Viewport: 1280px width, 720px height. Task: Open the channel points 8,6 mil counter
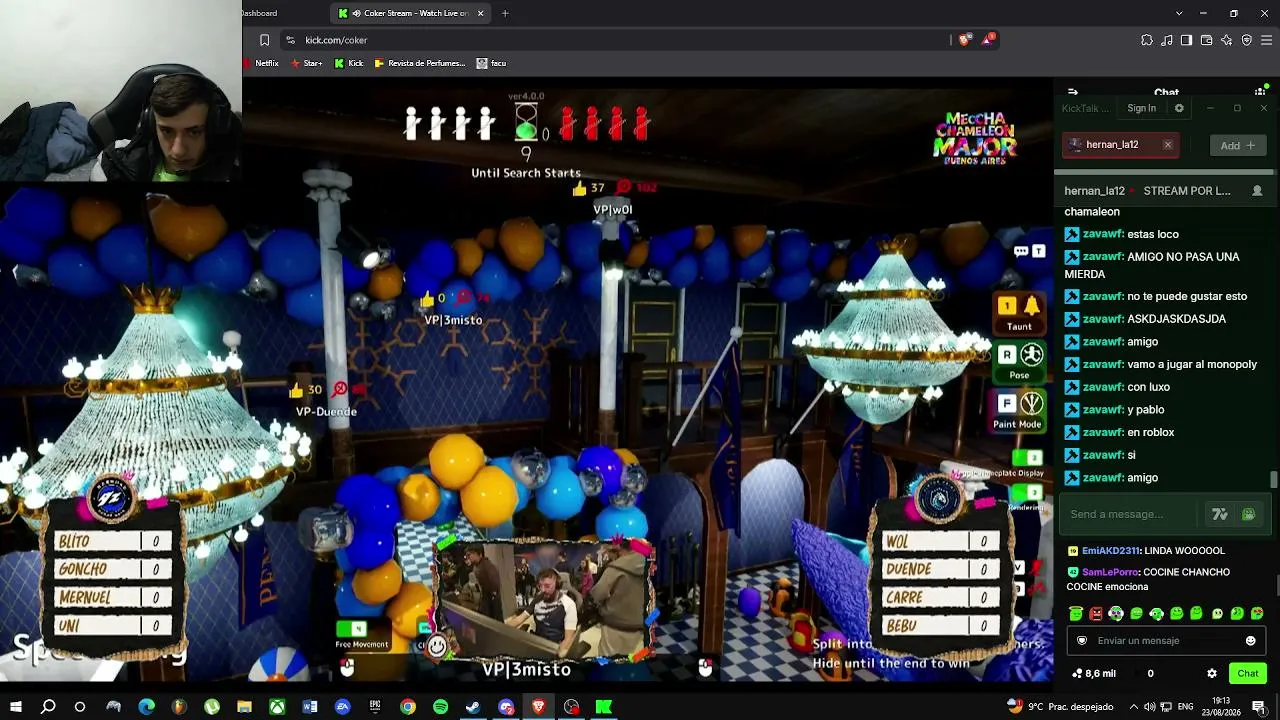tap(1093, 674)
